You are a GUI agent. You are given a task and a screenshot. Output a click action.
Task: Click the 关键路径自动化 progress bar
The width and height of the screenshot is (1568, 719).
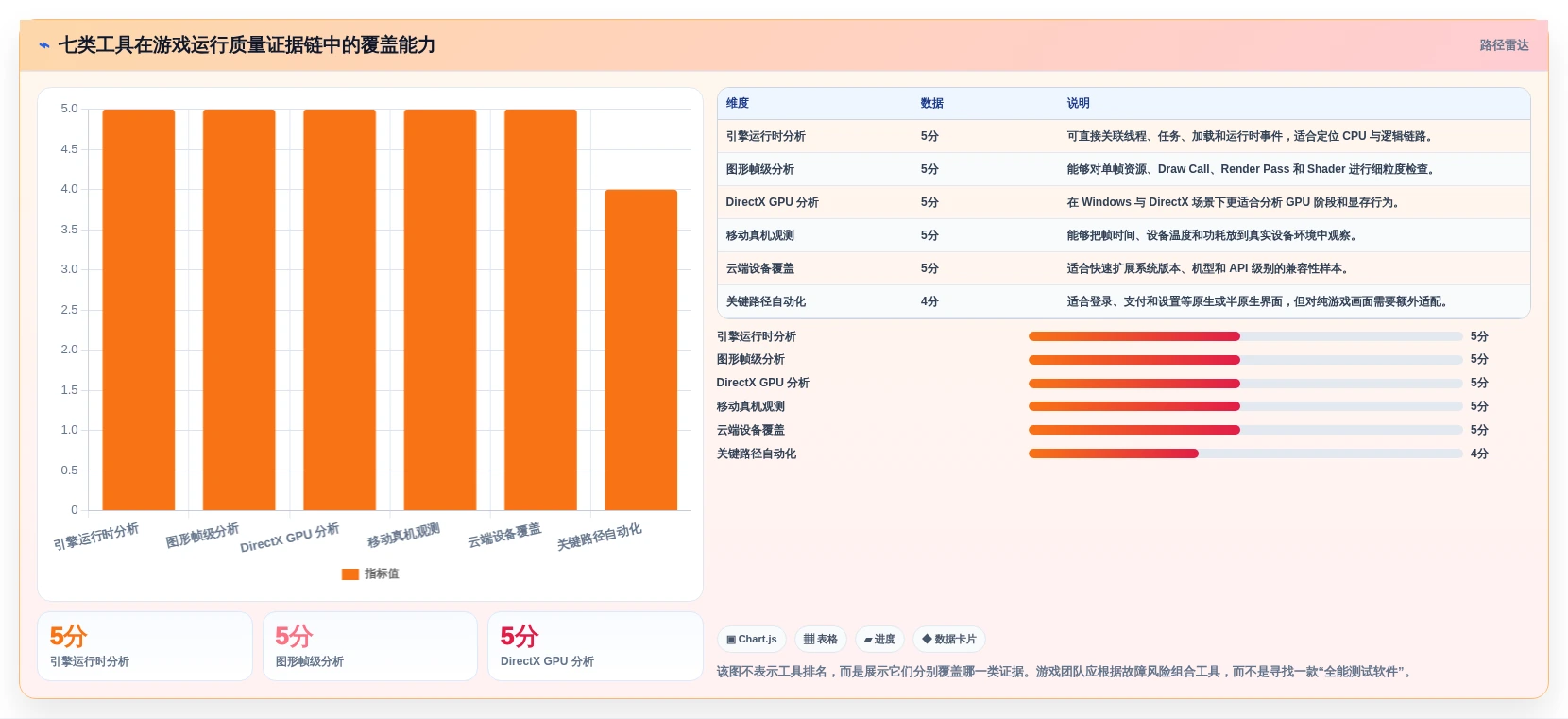pyautogui.click(x=1245, y=454)
